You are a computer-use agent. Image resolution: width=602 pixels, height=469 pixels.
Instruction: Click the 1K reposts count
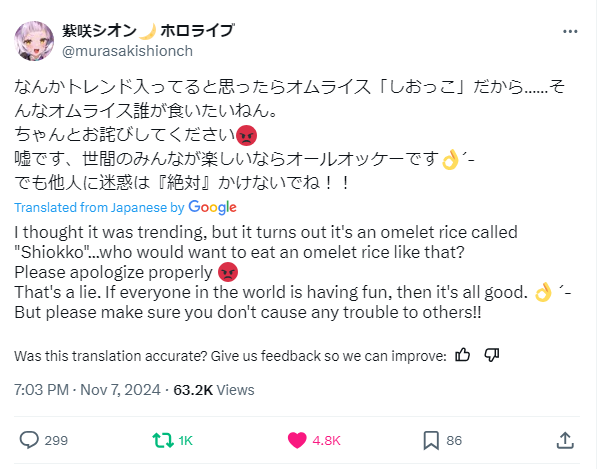pos(186,440)
